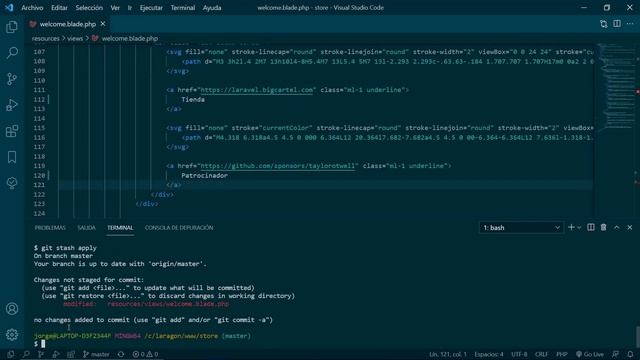Open the Ver menu
This screenshot has height=360, width=640.
click(x=115, y=8)
